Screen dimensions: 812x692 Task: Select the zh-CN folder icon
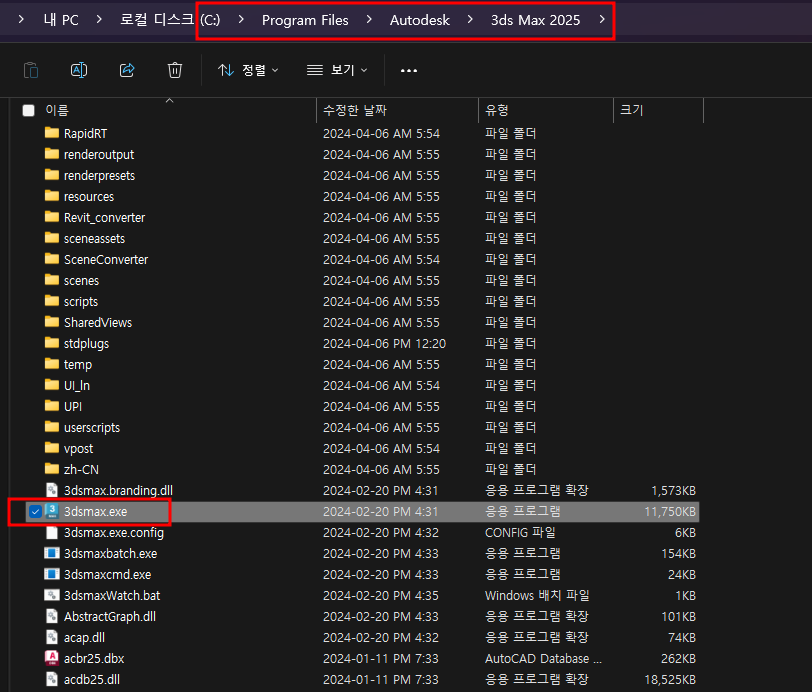coord(52,469)
